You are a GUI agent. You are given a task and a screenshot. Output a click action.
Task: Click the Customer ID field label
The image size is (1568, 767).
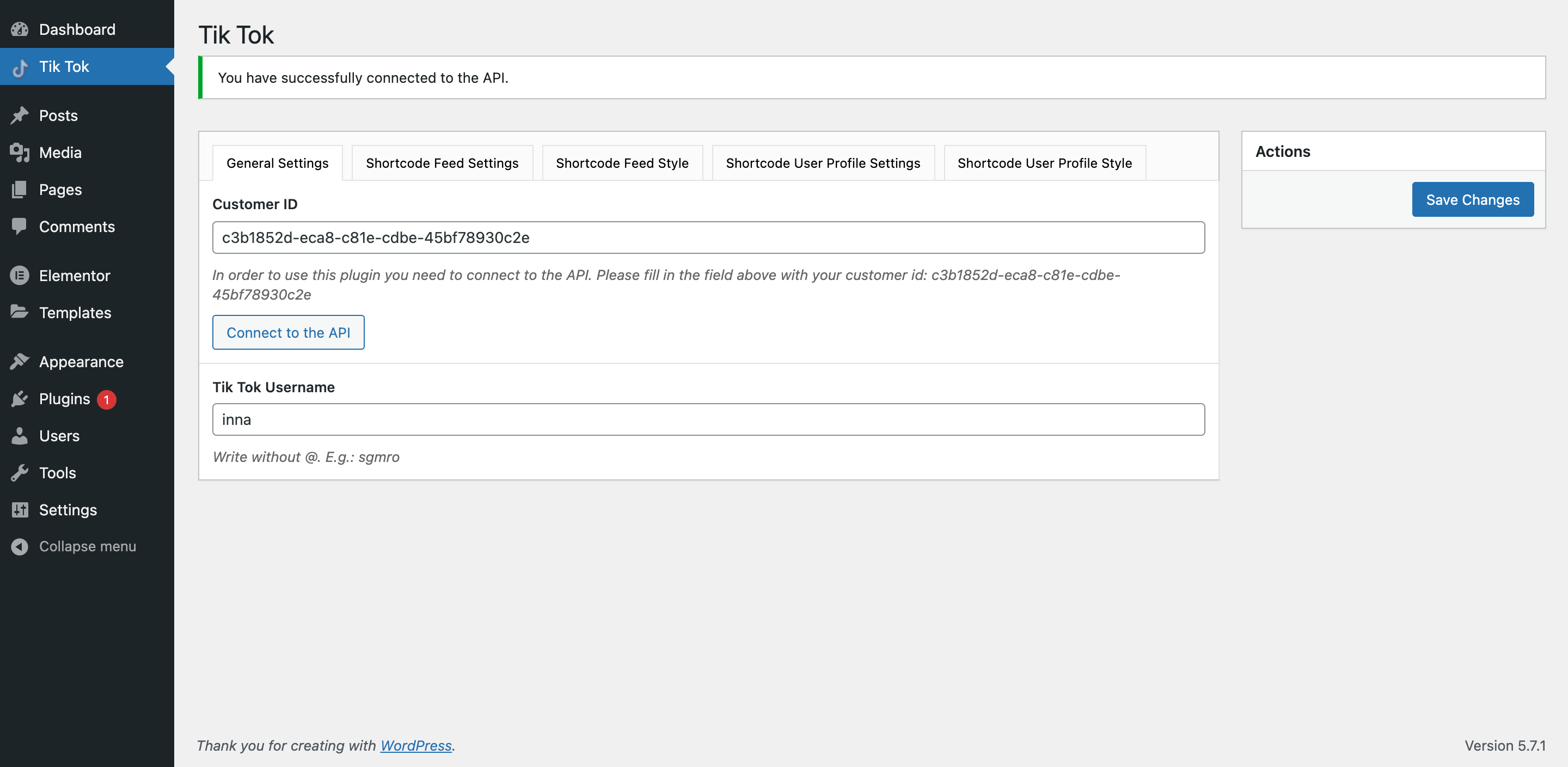[x=255, y=204]
